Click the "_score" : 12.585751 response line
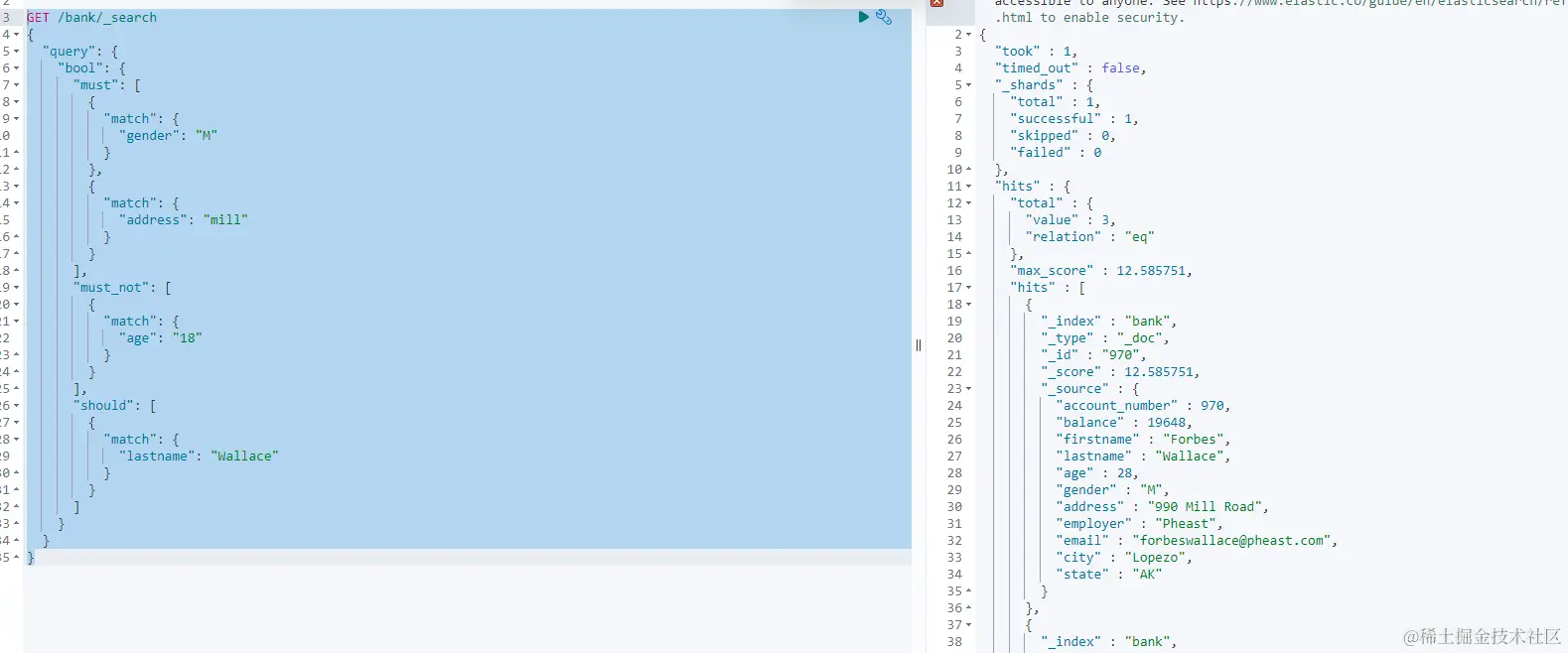This screenshot has height=653, width=1568. point(1120,372)
